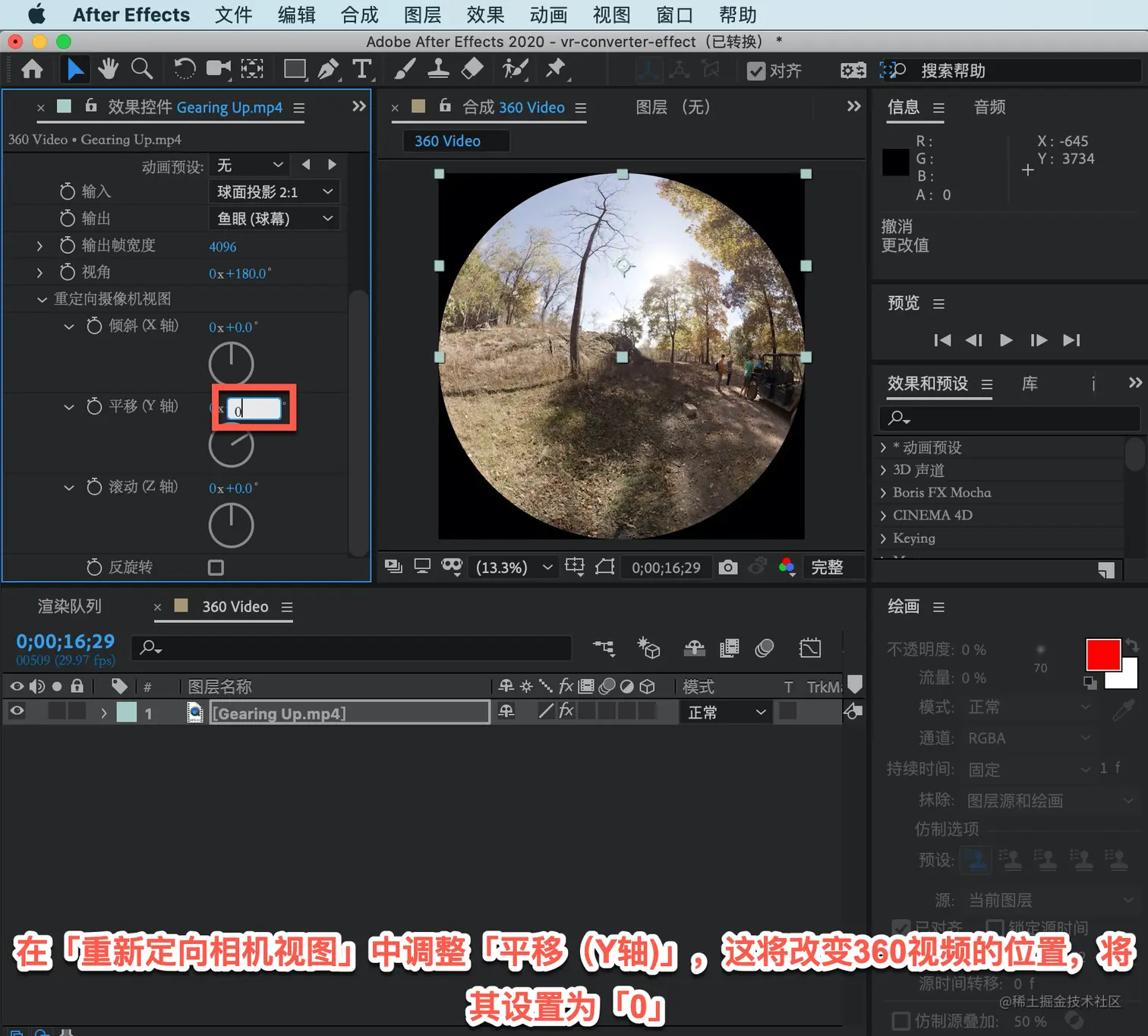Expand the Boris FX Mocha category
The width and height of the screenshot is (1148, 1036).
click(x=883, y=493)
